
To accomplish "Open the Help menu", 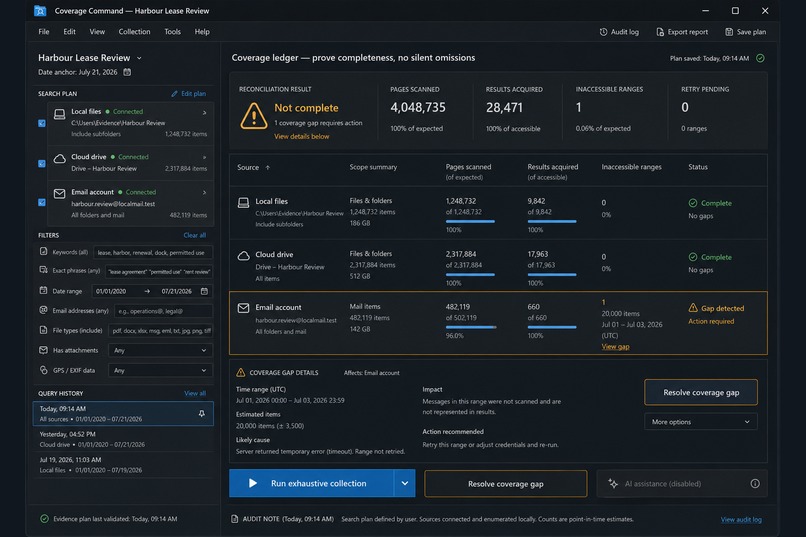I will (202, 32).
